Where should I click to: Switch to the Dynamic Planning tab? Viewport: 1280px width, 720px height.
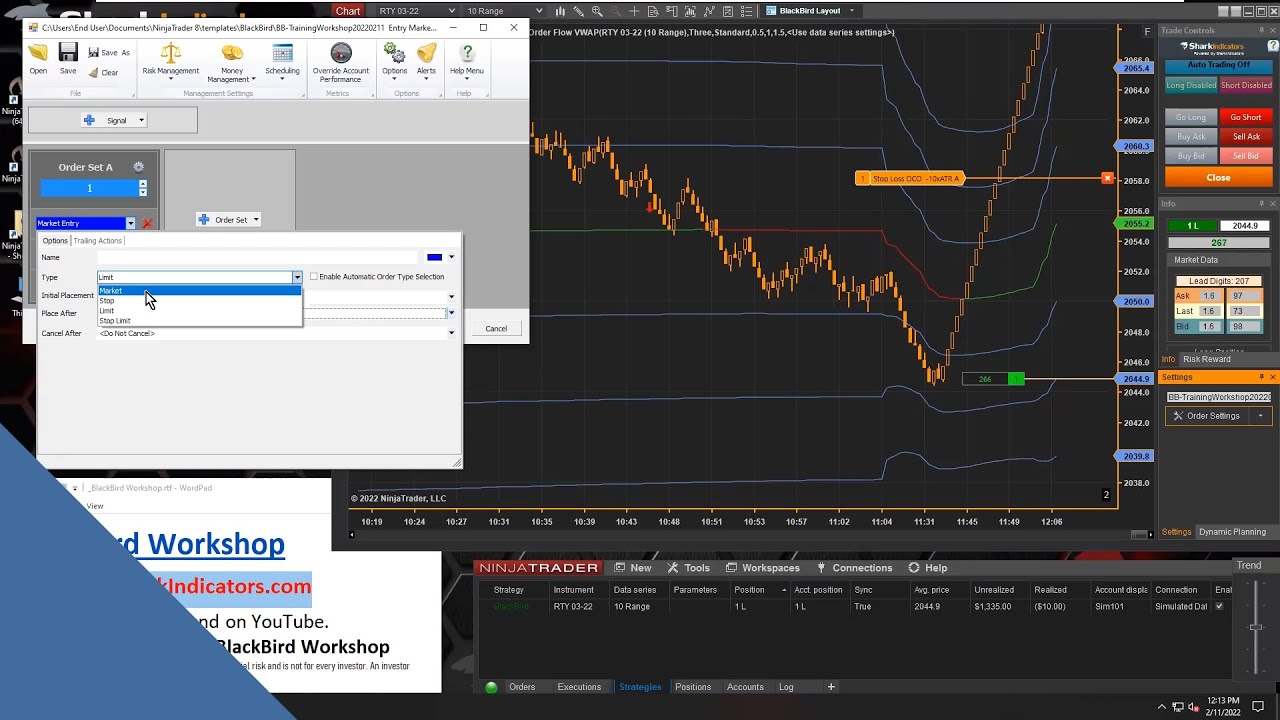pos(1232,532)
